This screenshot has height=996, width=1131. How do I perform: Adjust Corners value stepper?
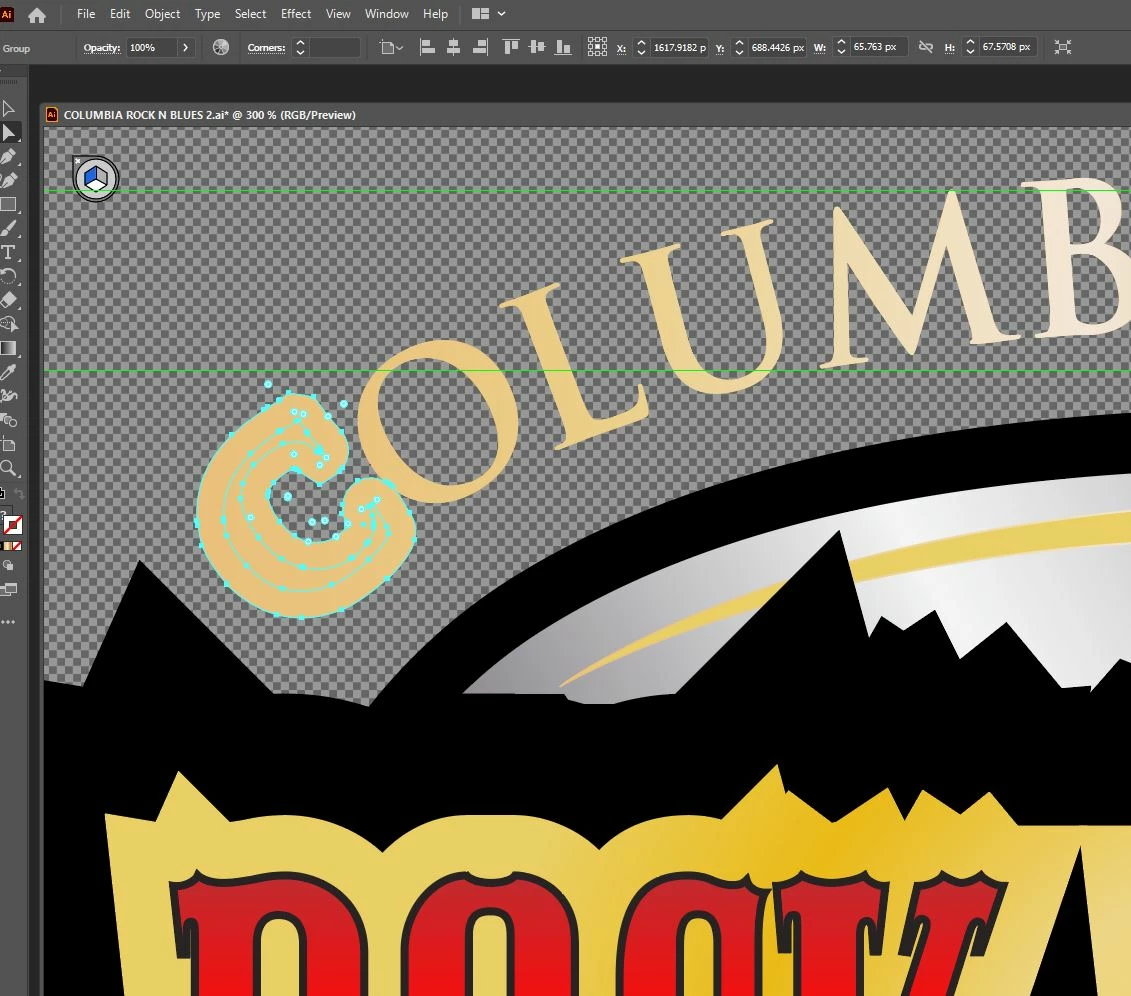[x=300, y=48]
